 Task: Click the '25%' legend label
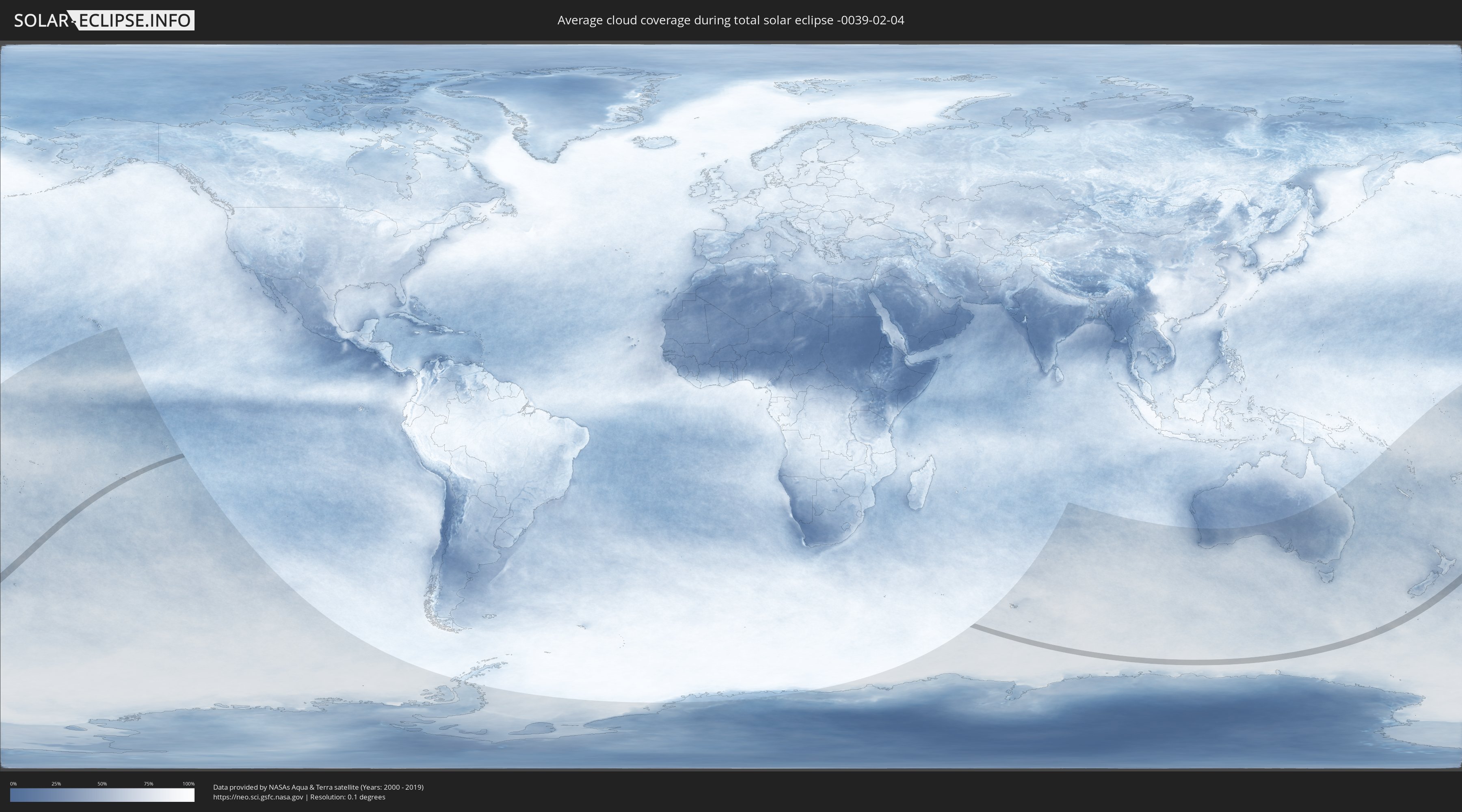coord(56,784)
